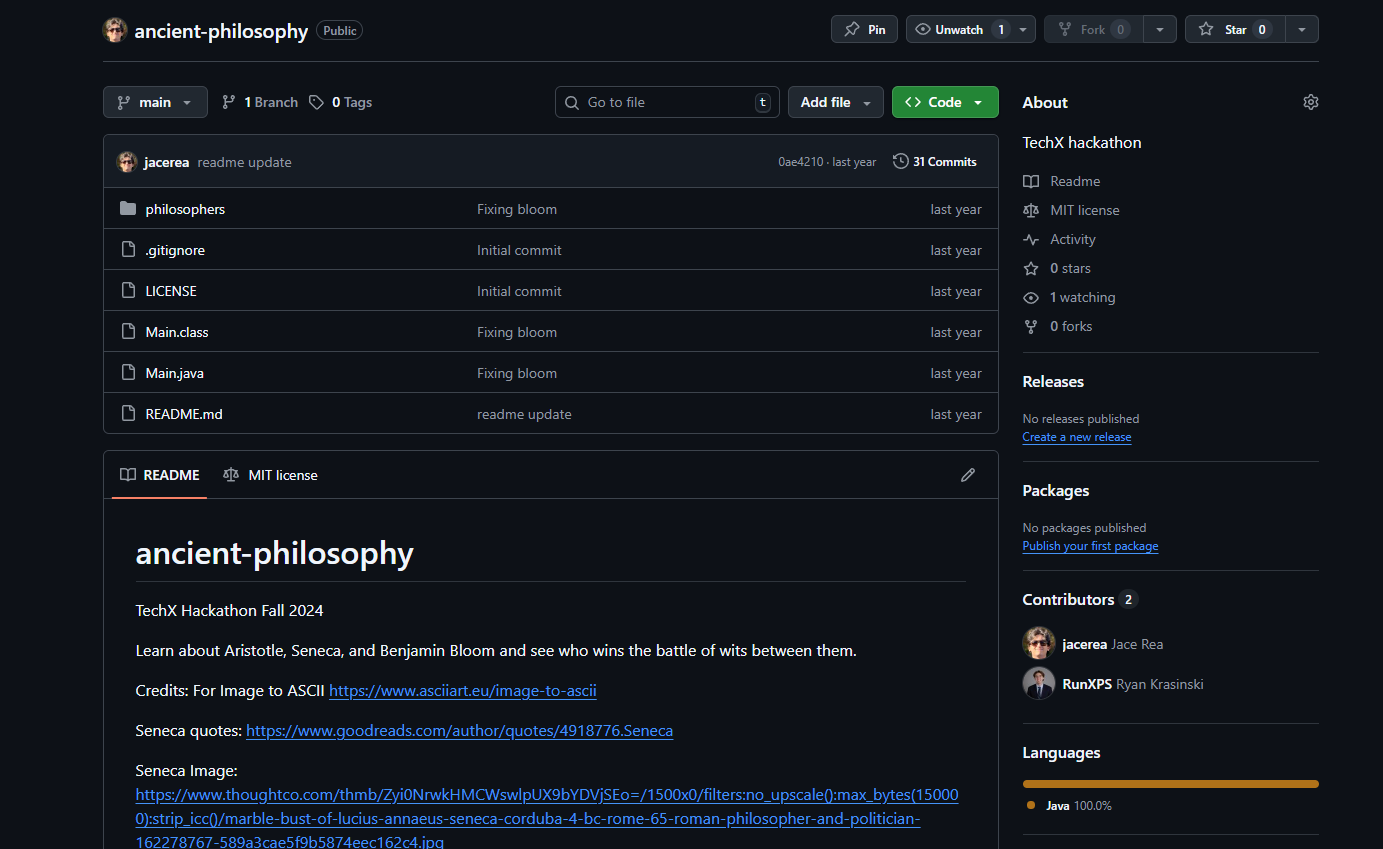Click the Create a new release link
This screenshot has height=849, width=1383.
coord(1076,437)
